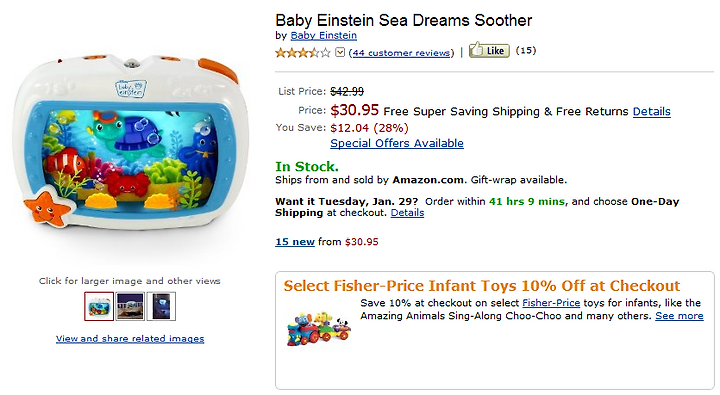Open Fisher-Price link in promotion text

551,303
